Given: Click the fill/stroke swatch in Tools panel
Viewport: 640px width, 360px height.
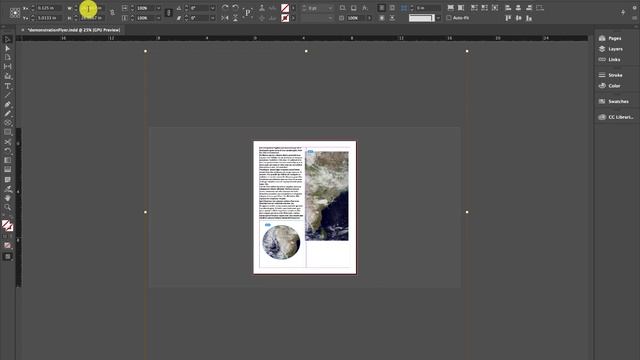Looking at the screenshot, I should click(x=7, y=226).
